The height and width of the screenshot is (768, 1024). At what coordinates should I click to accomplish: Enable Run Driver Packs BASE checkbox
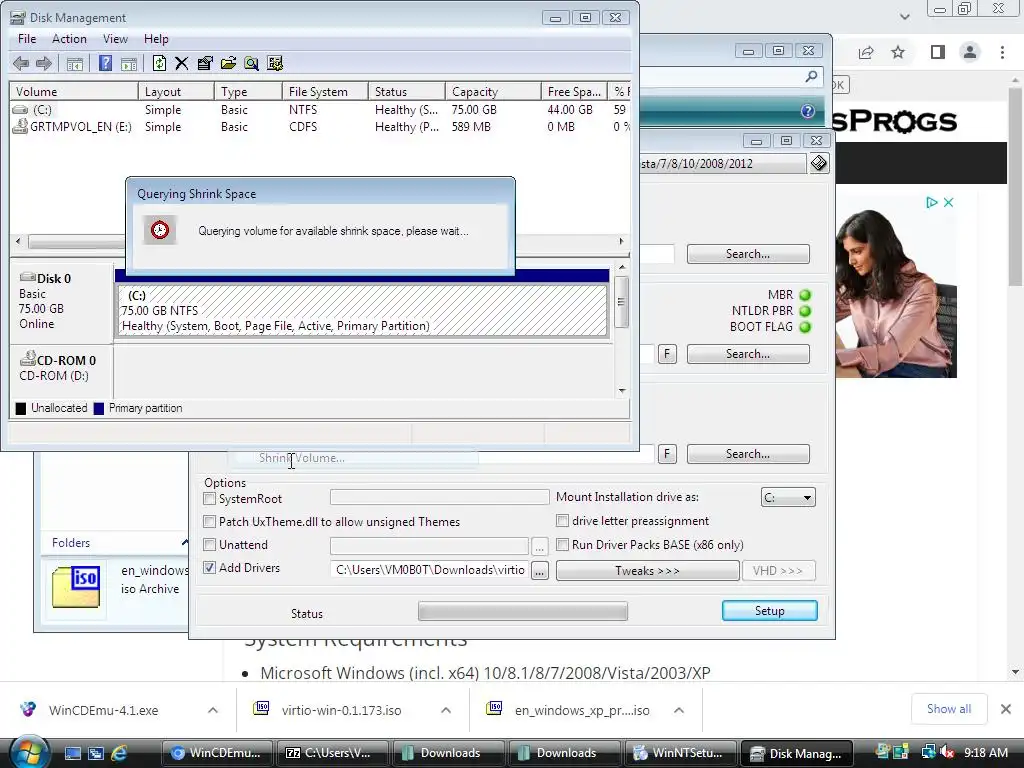pyautogui.click(x=562, y=545)
